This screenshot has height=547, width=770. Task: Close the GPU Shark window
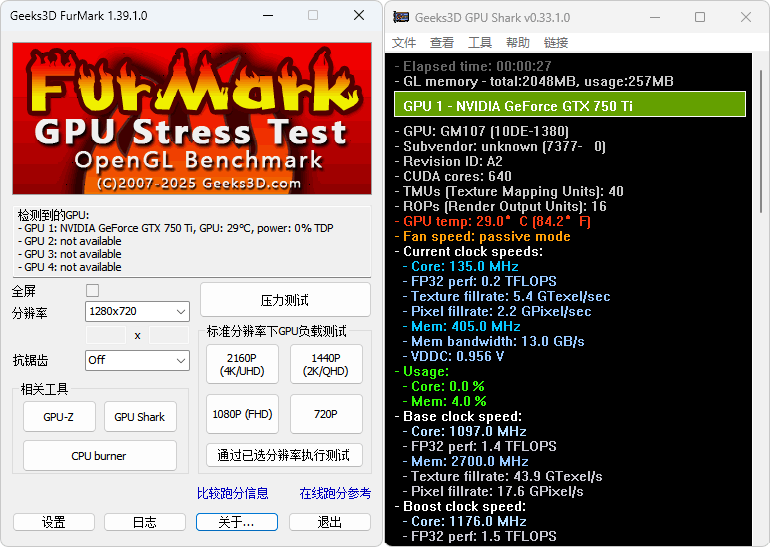745,17
